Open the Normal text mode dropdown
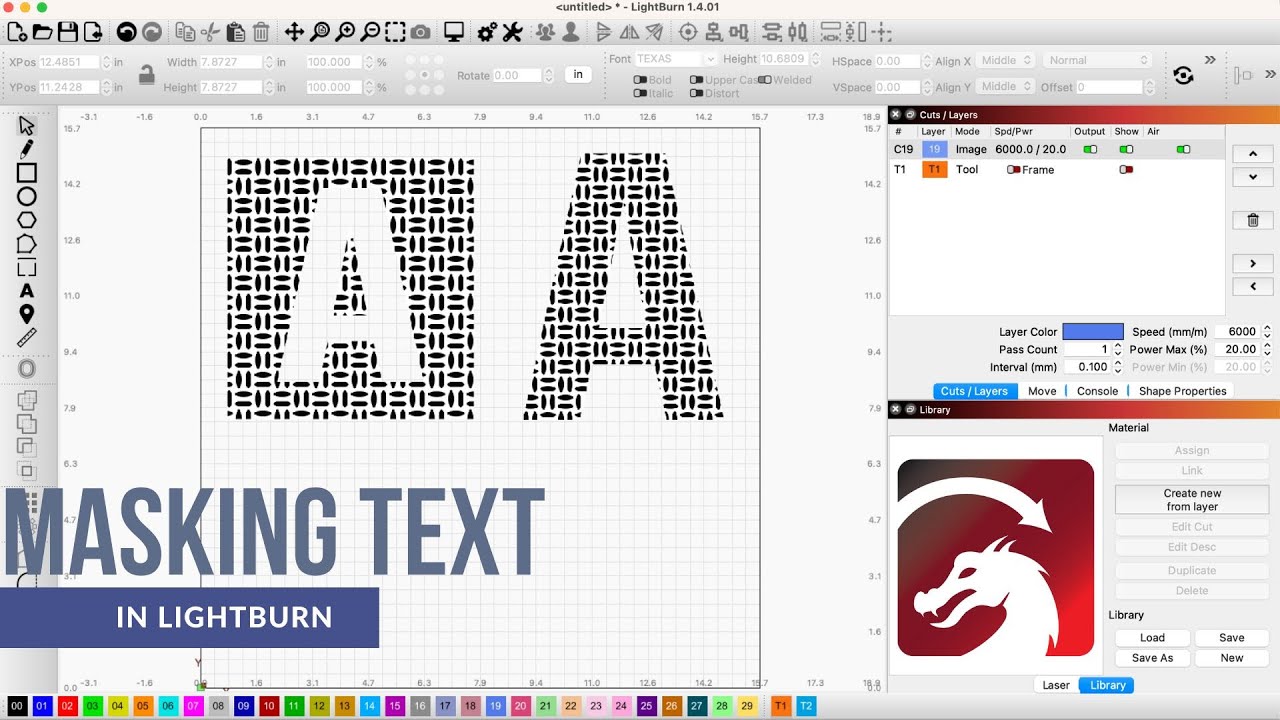 coord(1097,61)
